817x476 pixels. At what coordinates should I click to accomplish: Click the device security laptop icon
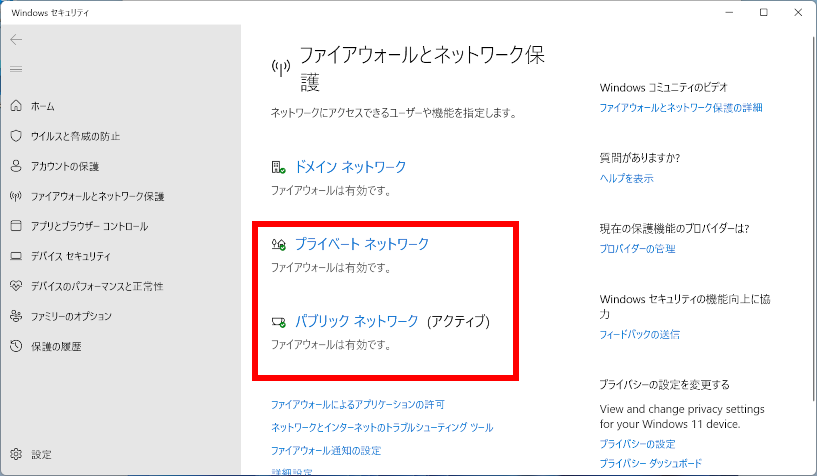pos(16,256)
